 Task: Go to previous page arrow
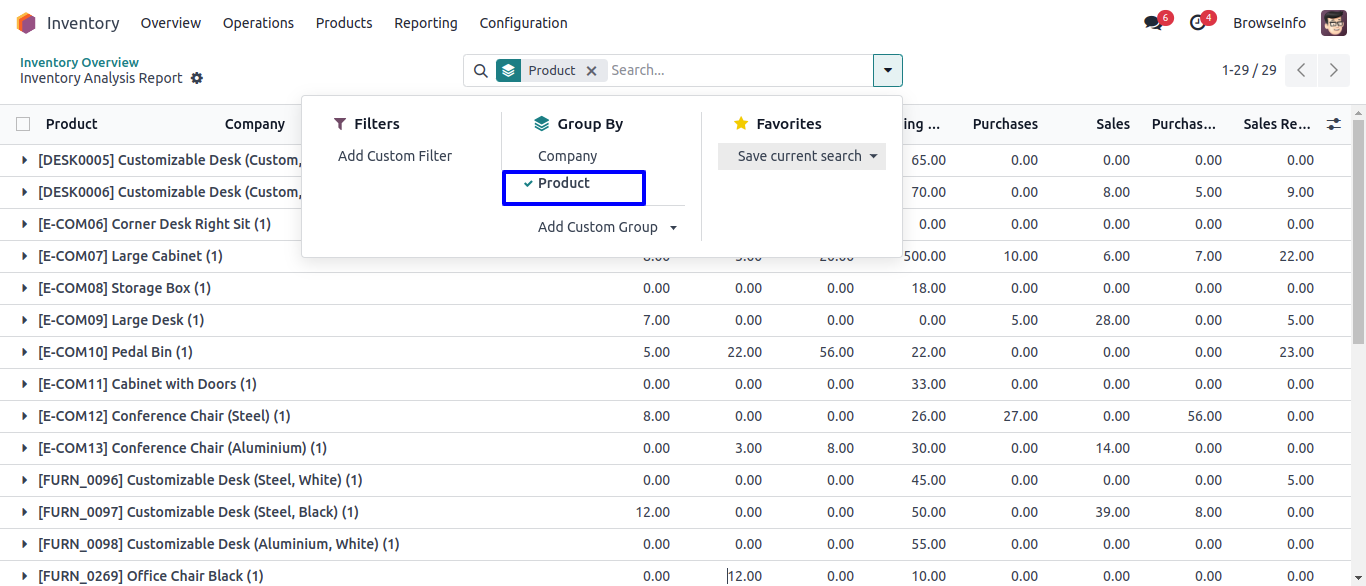pos(1301,70)
